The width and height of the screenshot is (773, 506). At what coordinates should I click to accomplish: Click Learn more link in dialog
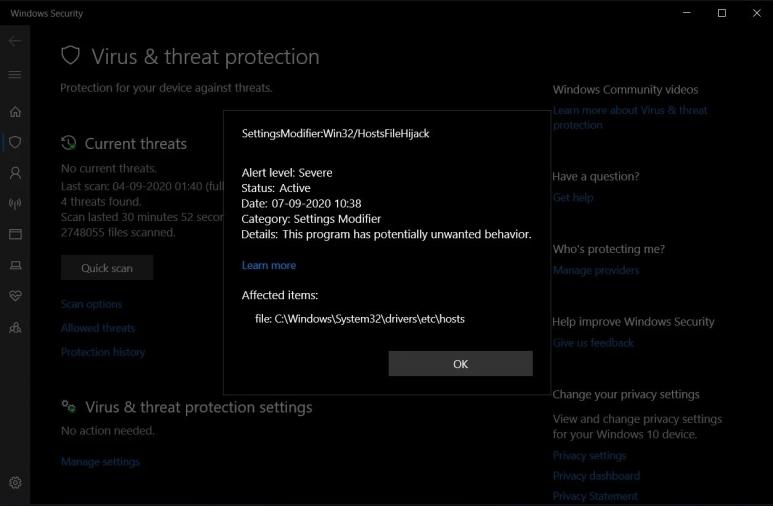point(268,266)
